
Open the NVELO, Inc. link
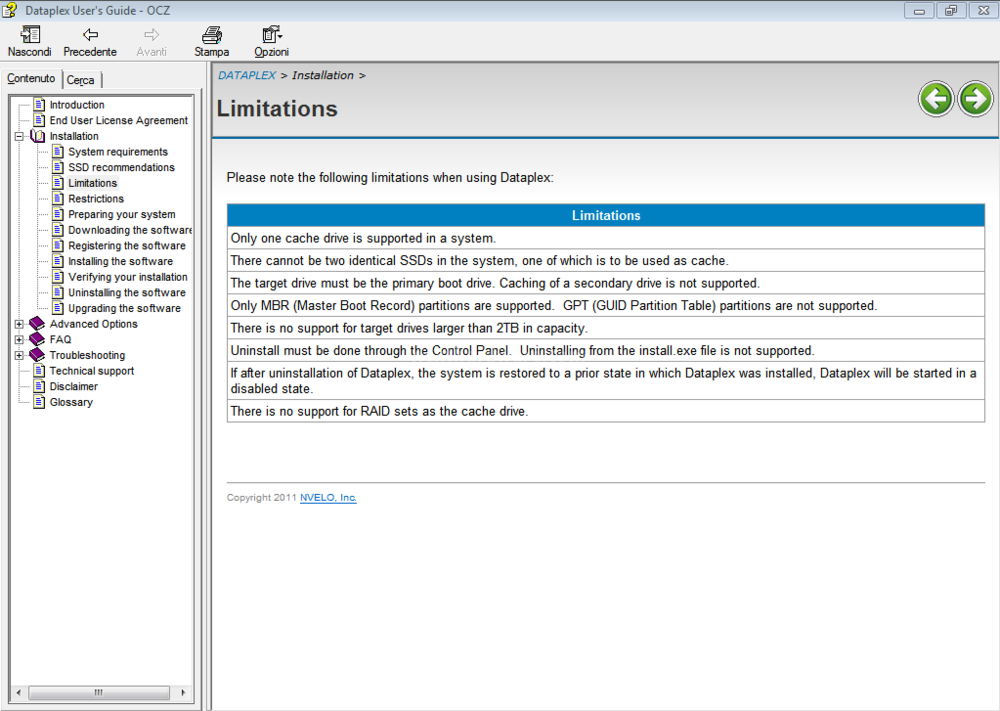328,497
